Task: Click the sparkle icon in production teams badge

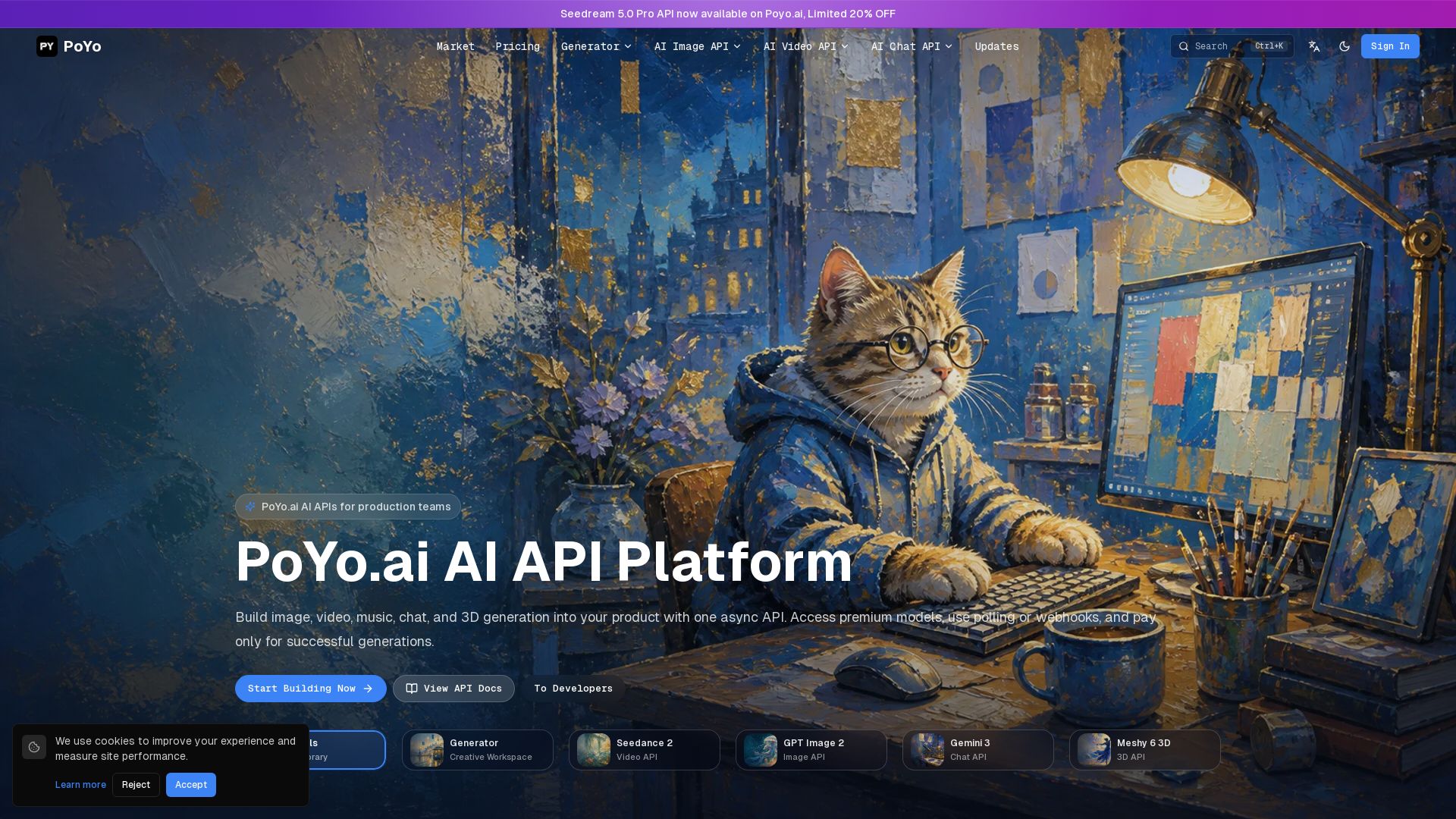Action: coord(250,507)
